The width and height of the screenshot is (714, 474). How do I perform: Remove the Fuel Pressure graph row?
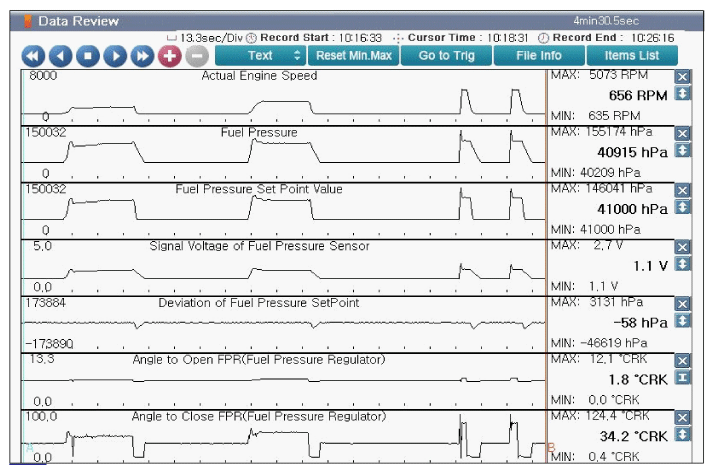point(683,133)
